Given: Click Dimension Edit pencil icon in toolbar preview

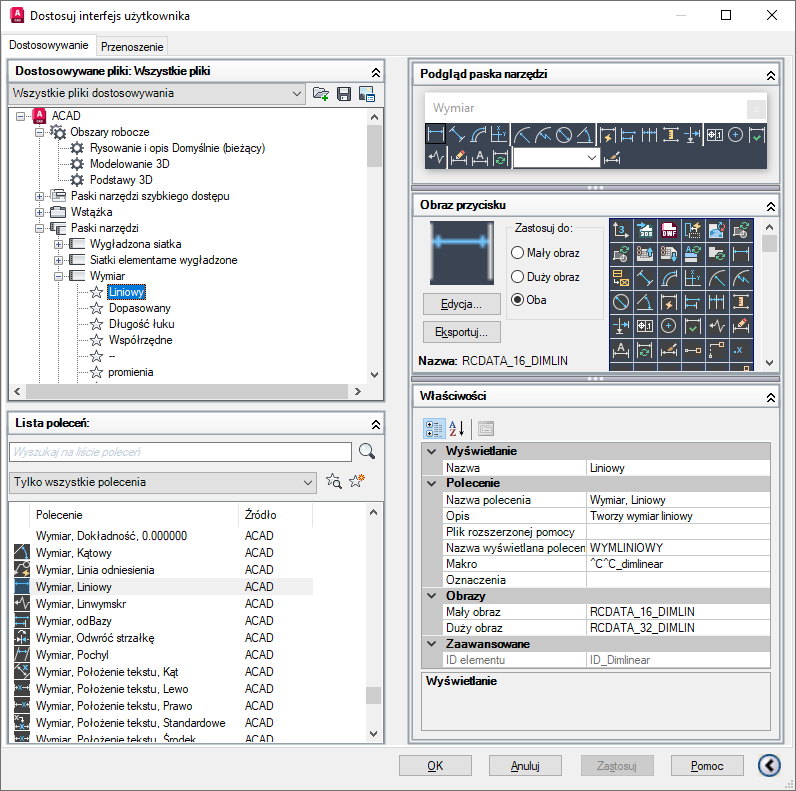Looking at the screenshot, I should pyautogui.click(x=458, y=158).
